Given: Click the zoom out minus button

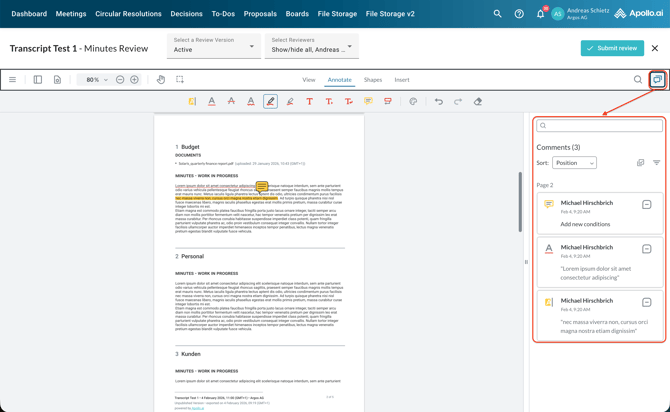Looking at the screenshot, I should click(x=120, y=80).
